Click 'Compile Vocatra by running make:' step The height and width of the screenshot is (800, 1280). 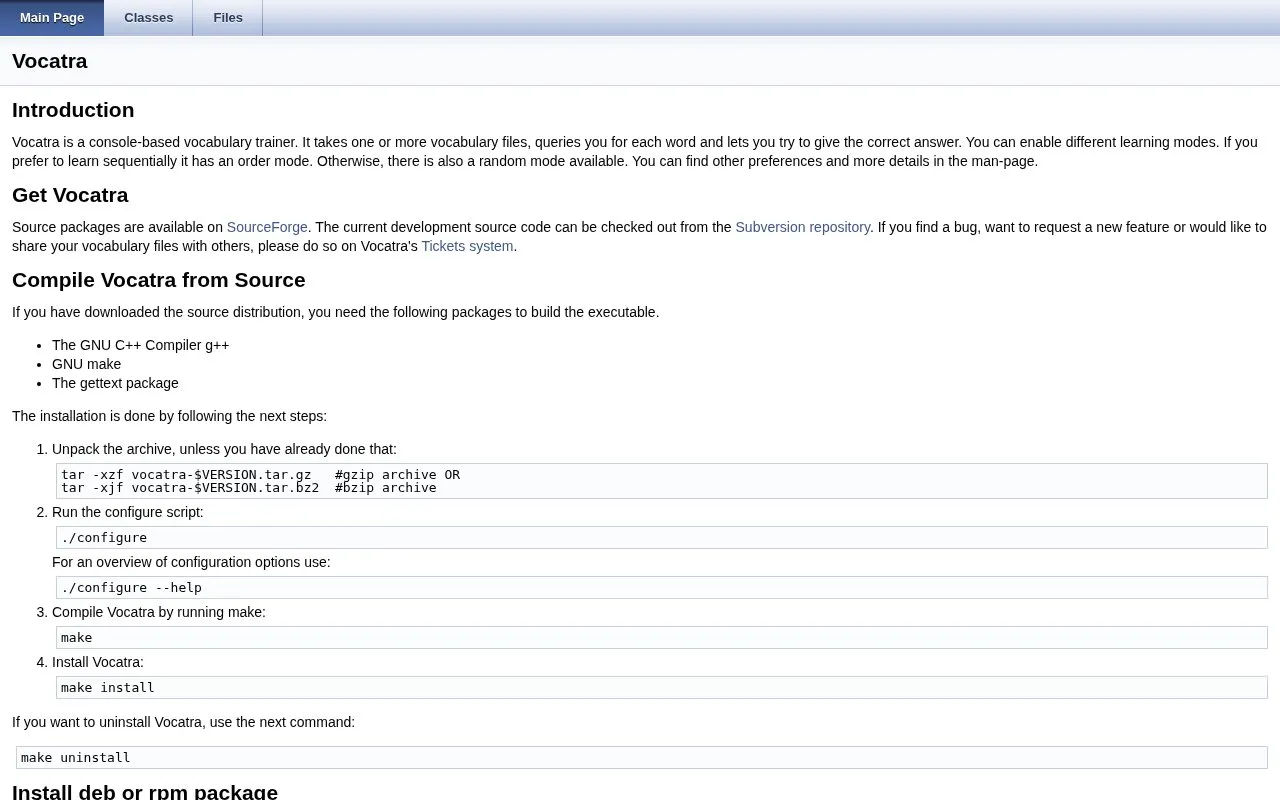tap(159, 612)
